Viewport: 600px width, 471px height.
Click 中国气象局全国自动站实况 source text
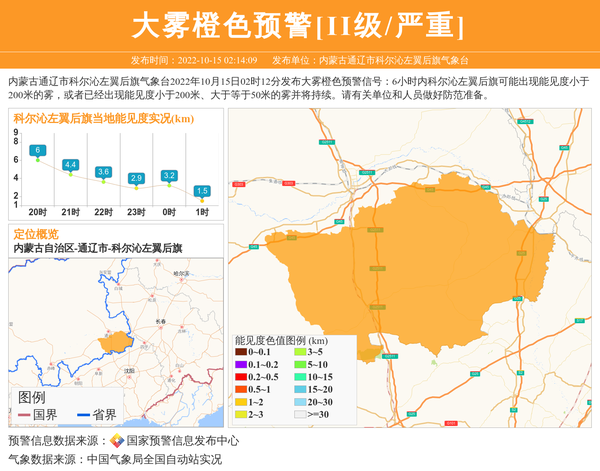coord(154,459)
